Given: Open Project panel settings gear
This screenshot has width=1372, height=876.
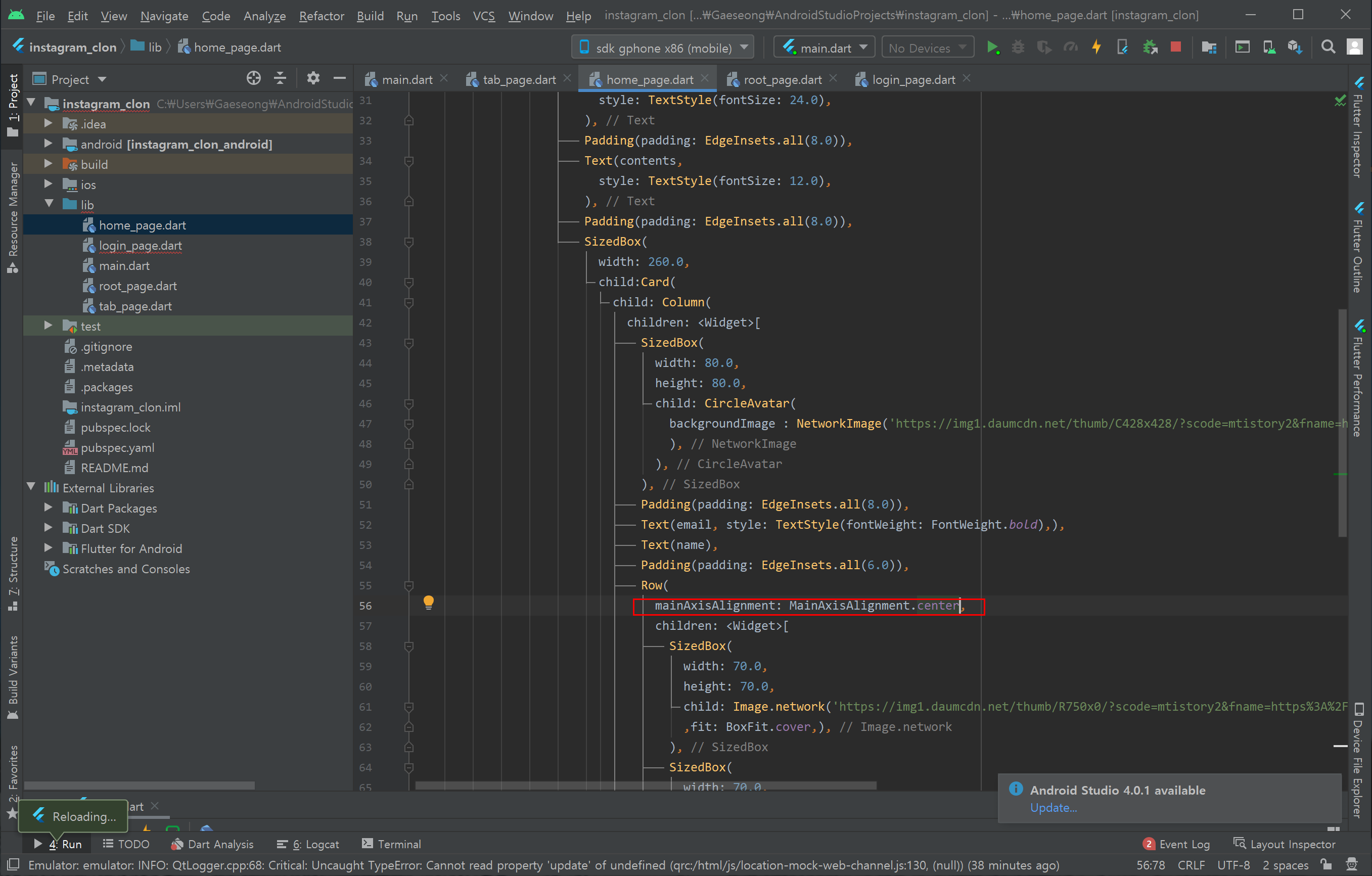Looking at the screenshot, I should pyautogui.click(x=313, y=78).
